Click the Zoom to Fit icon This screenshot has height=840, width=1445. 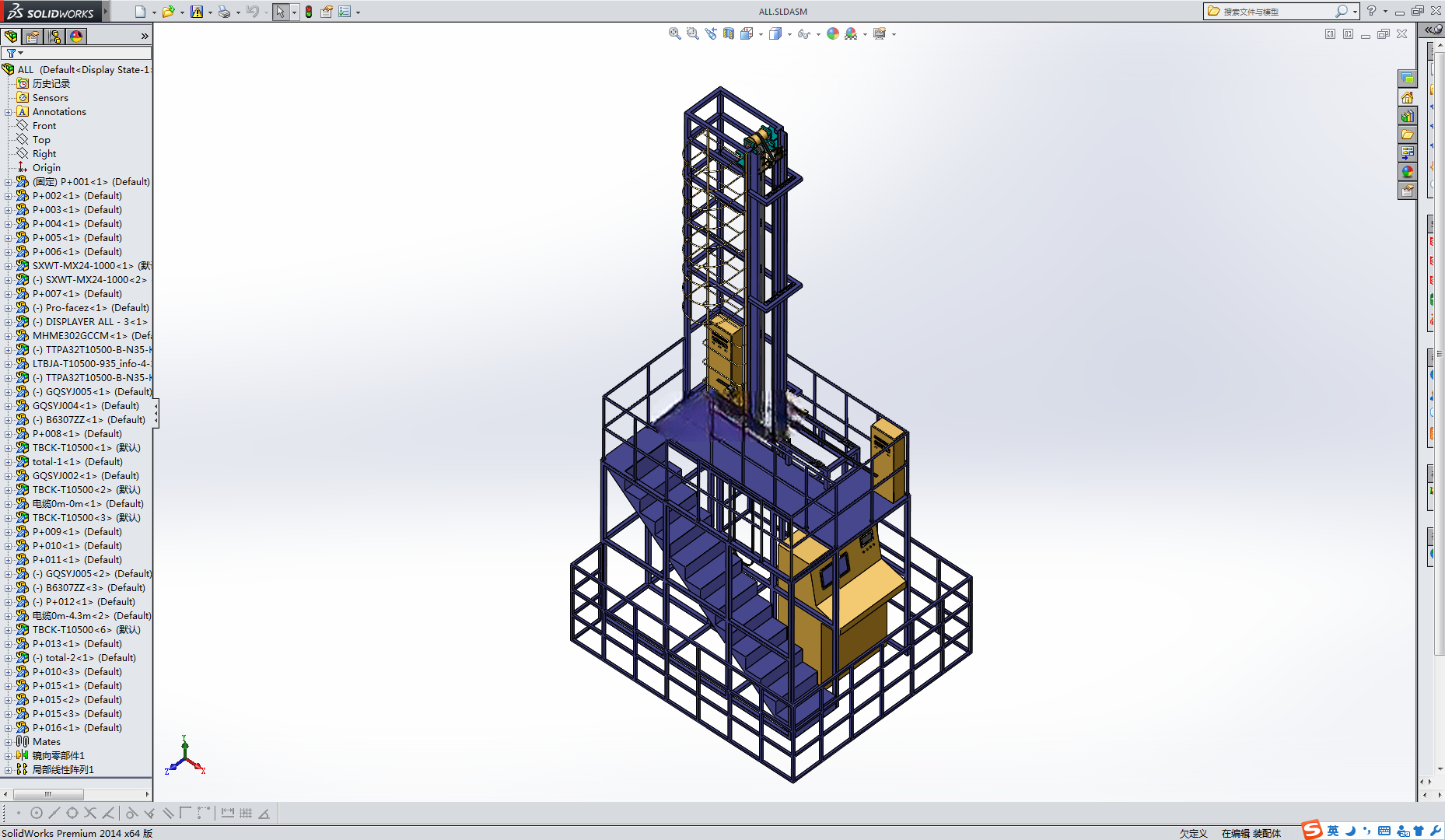pos(674,33)
